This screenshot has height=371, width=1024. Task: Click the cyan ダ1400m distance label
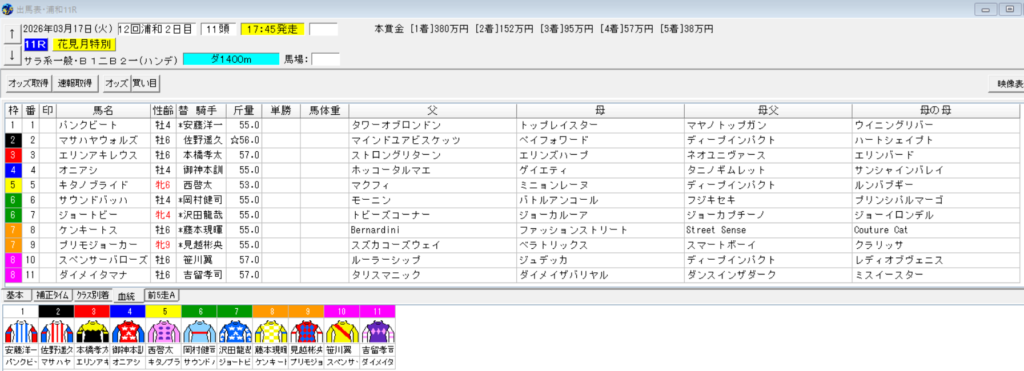point(231,59)
